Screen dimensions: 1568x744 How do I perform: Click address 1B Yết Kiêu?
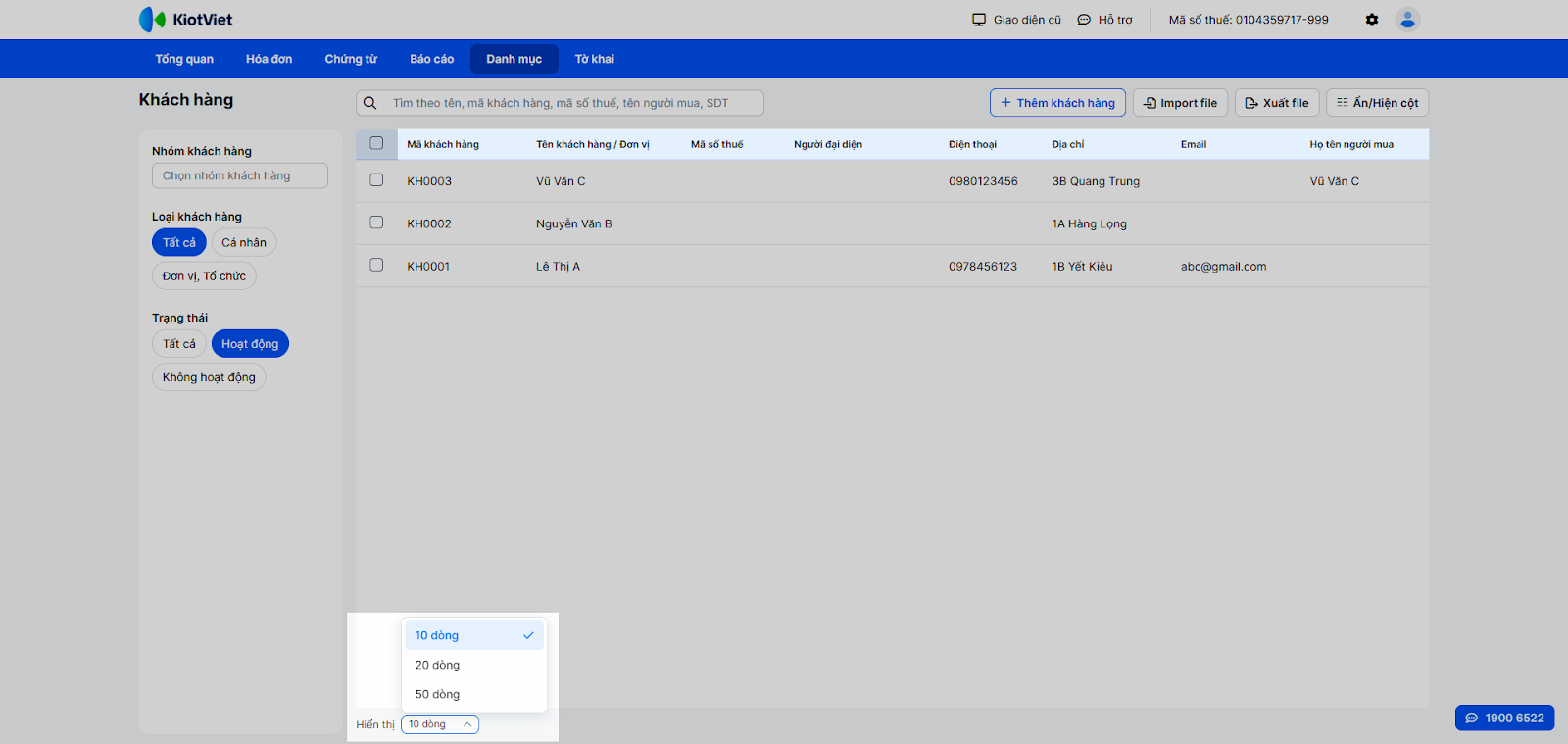tap(1083, 266)
